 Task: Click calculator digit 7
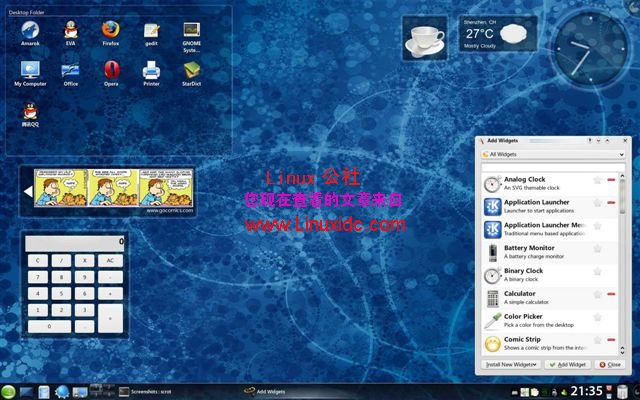[x=38, y=277]
